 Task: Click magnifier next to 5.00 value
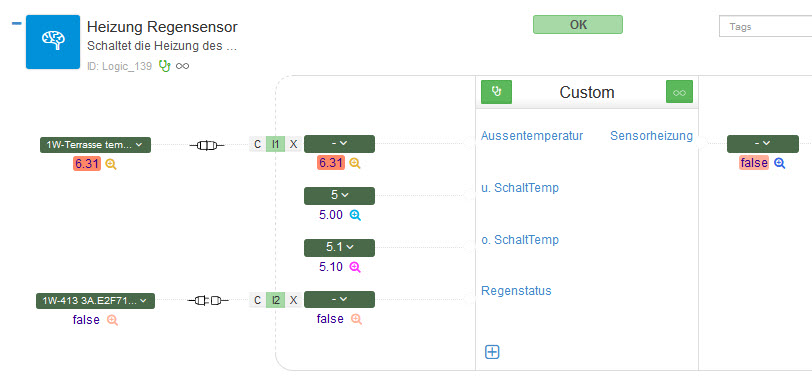click(355, 215)
